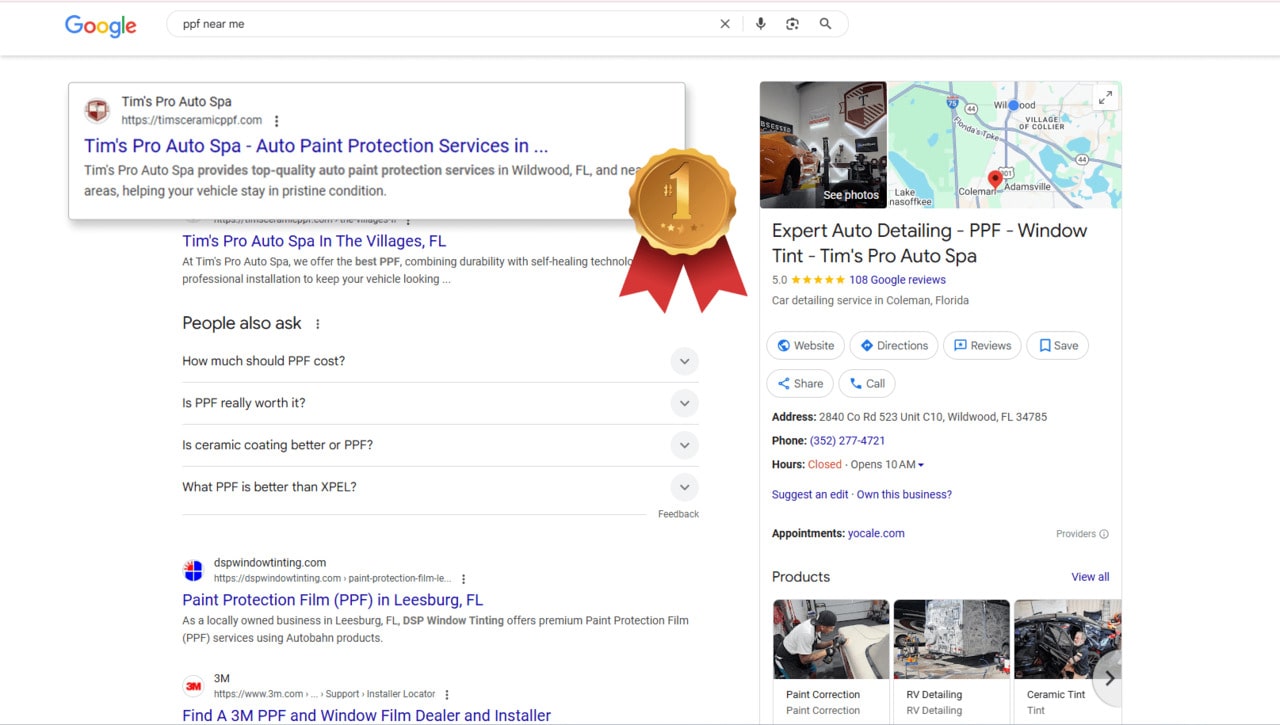Open options menu next to People also ask
1280x725 pixels.
tap(318, 324)
